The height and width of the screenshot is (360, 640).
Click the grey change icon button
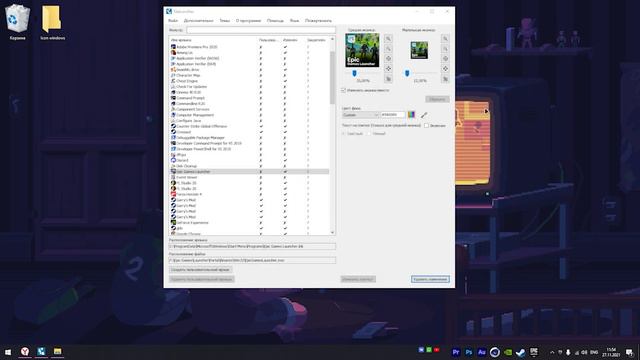[x=358, y=279]
